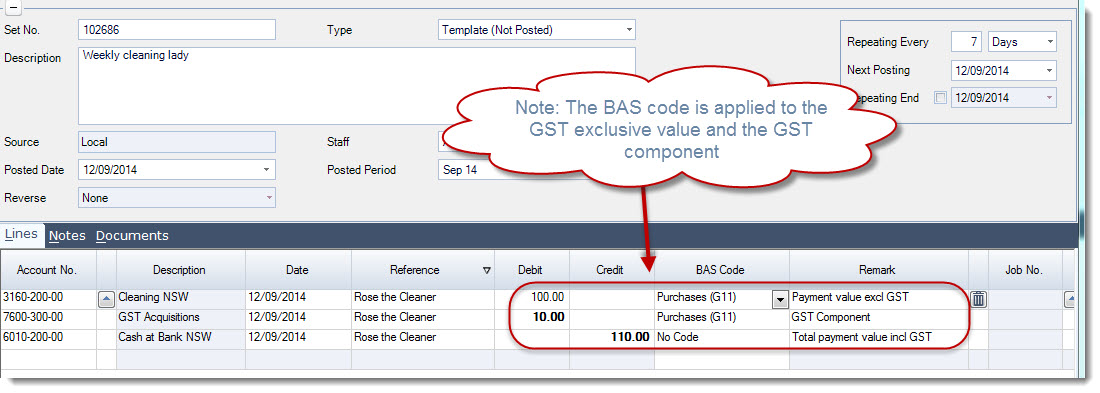Image resolution: width=1100 pixels, height=393 pixels.
Task: Click the Repeating Every value 7
Action: [x=966, y=42]
